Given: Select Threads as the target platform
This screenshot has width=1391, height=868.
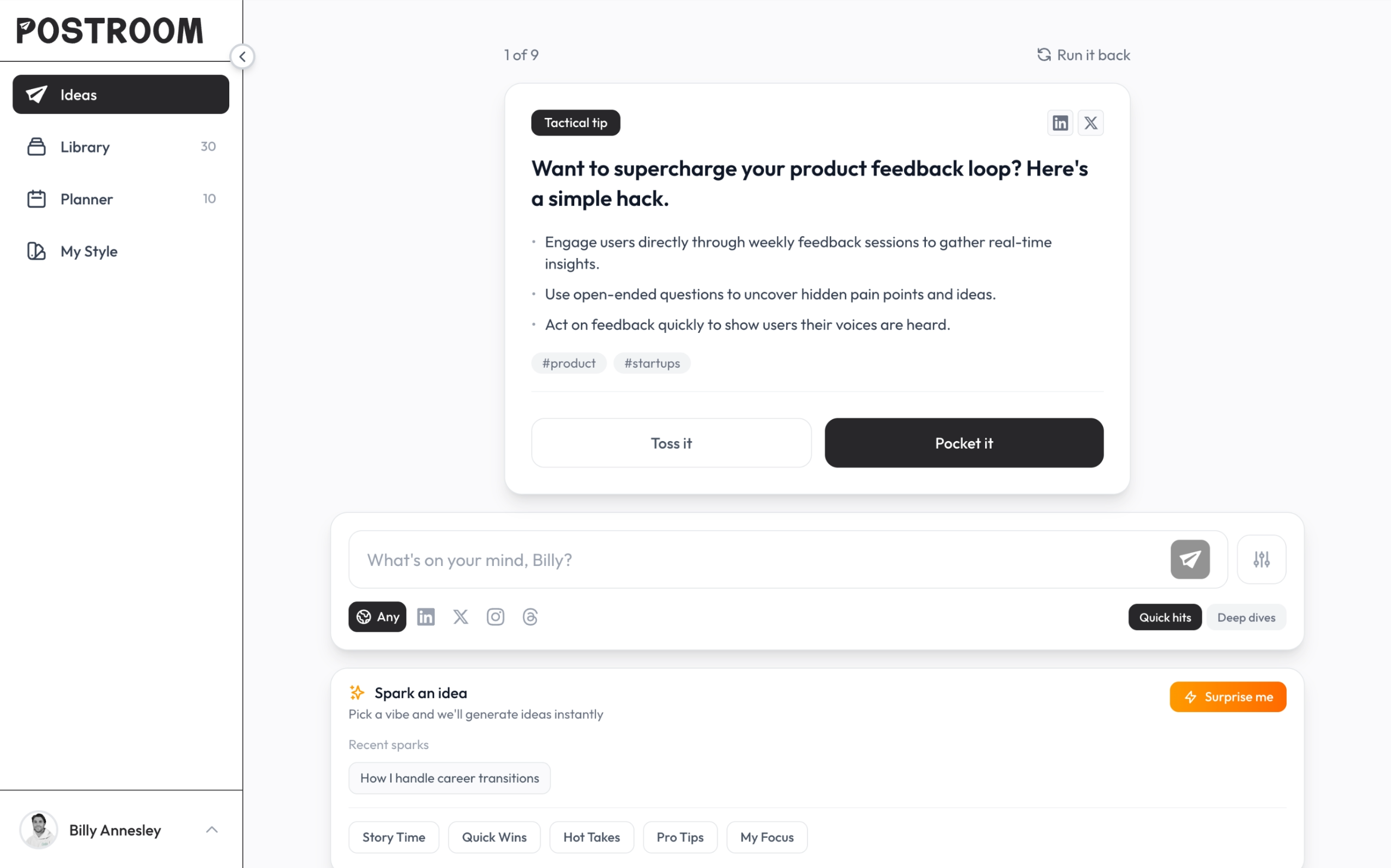Looking at the screenshot, I should [x=529, y=617].
